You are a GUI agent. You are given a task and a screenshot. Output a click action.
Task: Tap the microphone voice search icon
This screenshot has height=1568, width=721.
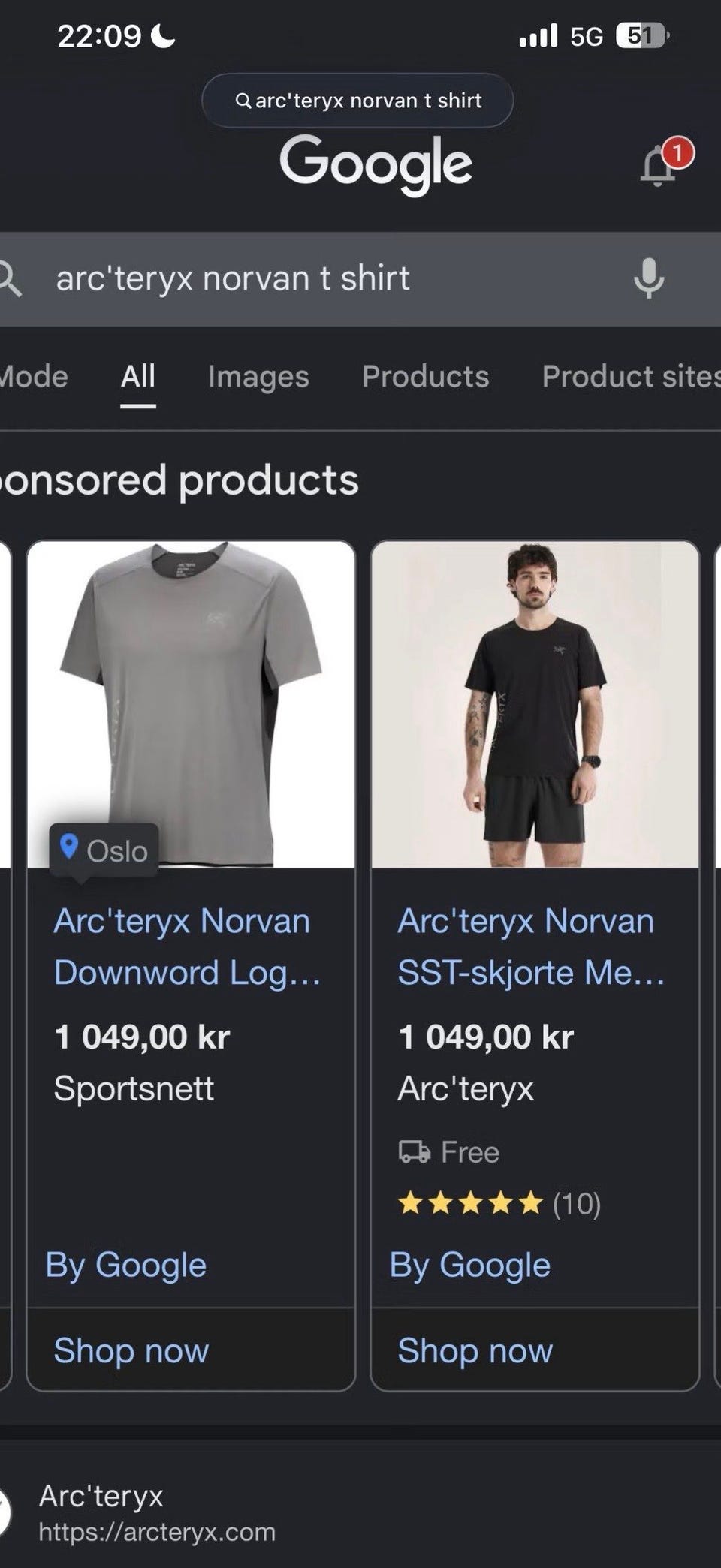point(649,278)
